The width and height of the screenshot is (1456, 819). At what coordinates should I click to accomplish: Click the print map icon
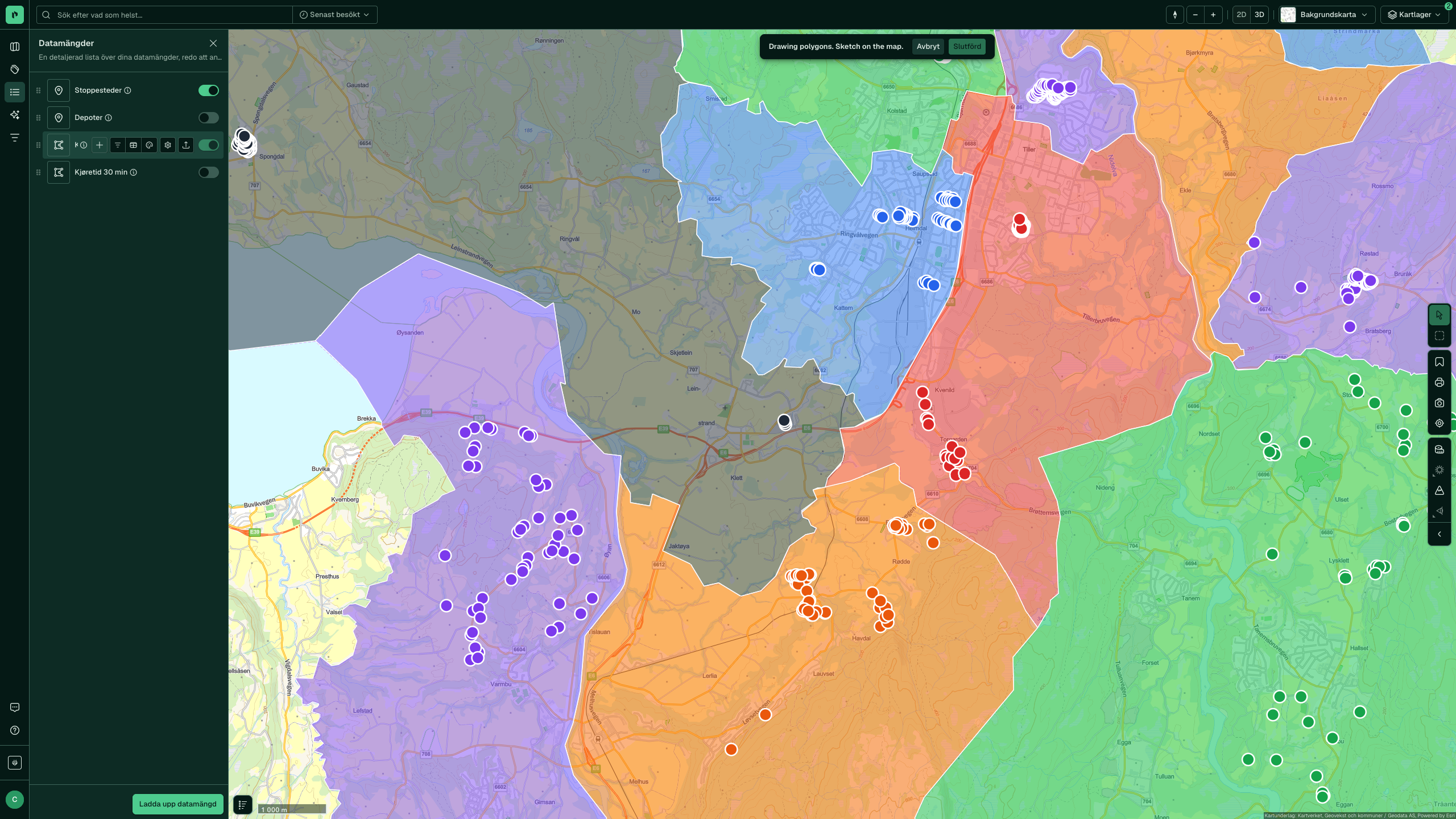1439,383
